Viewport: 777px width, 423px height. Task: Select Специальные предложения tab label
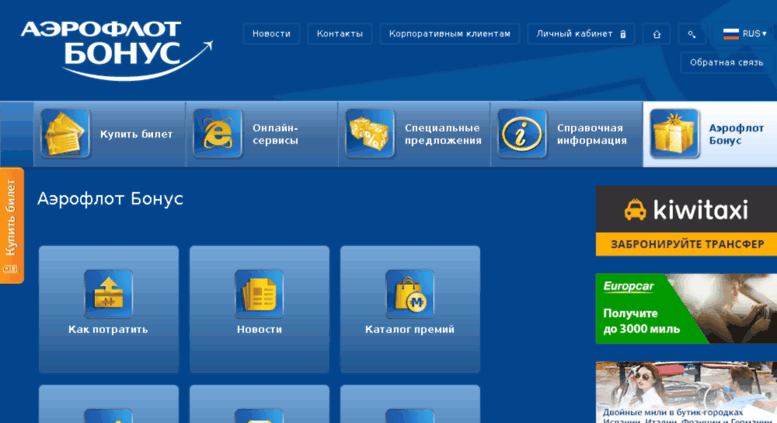pyautogui.click(x=443, y=134)
